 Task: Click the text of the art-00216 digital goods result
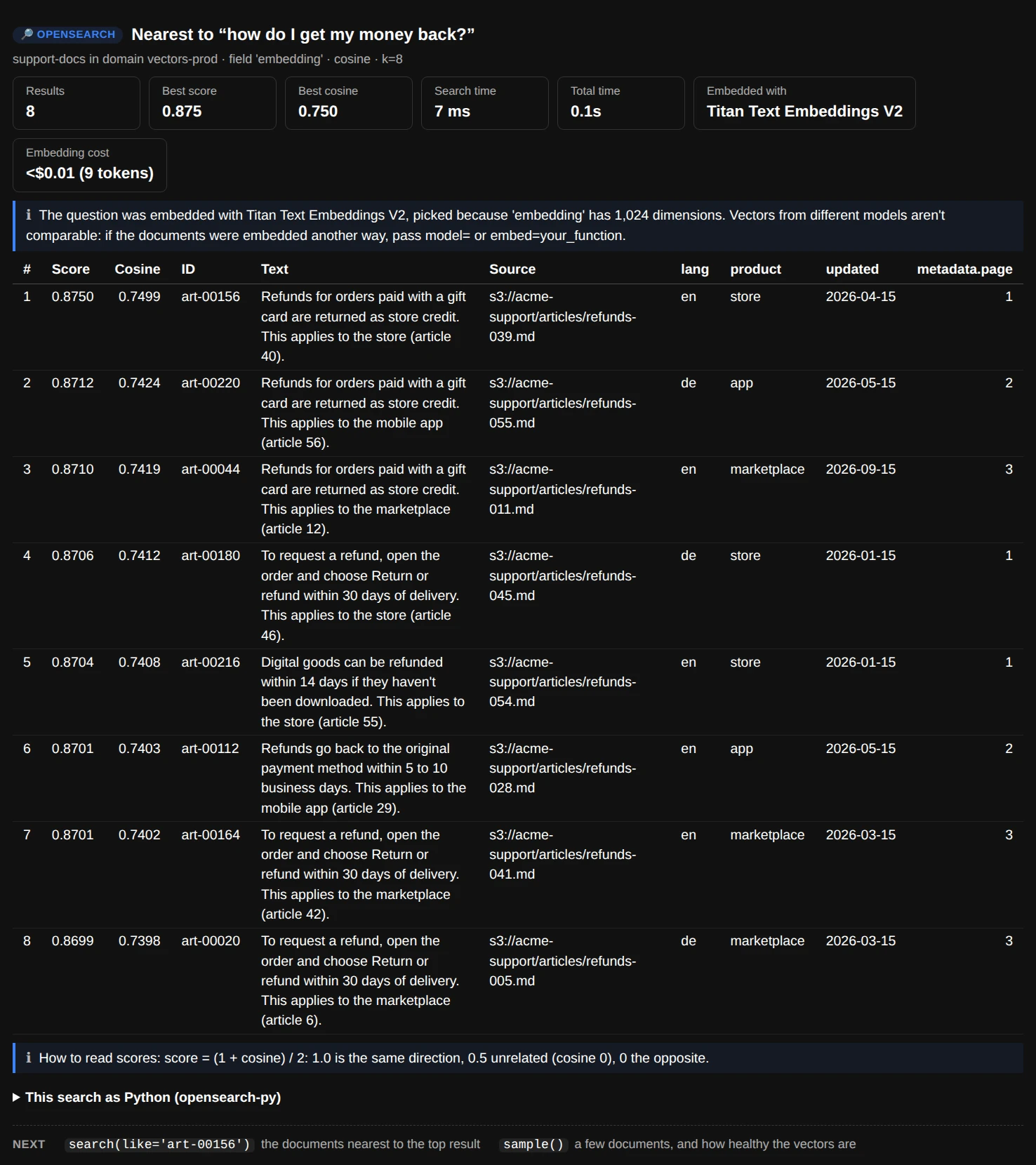[363, 692]
